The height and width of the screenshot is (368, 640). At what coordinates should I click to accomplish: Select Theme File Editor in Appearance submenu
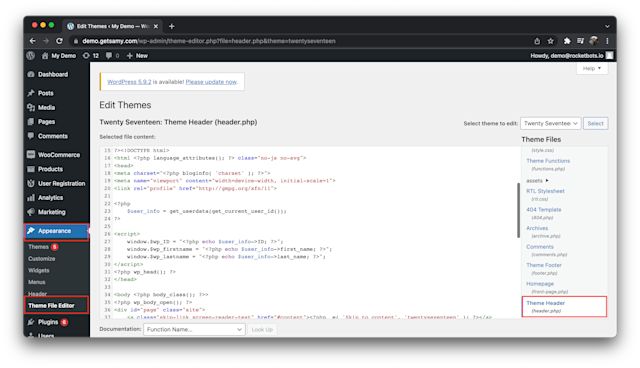pos(51,306)
